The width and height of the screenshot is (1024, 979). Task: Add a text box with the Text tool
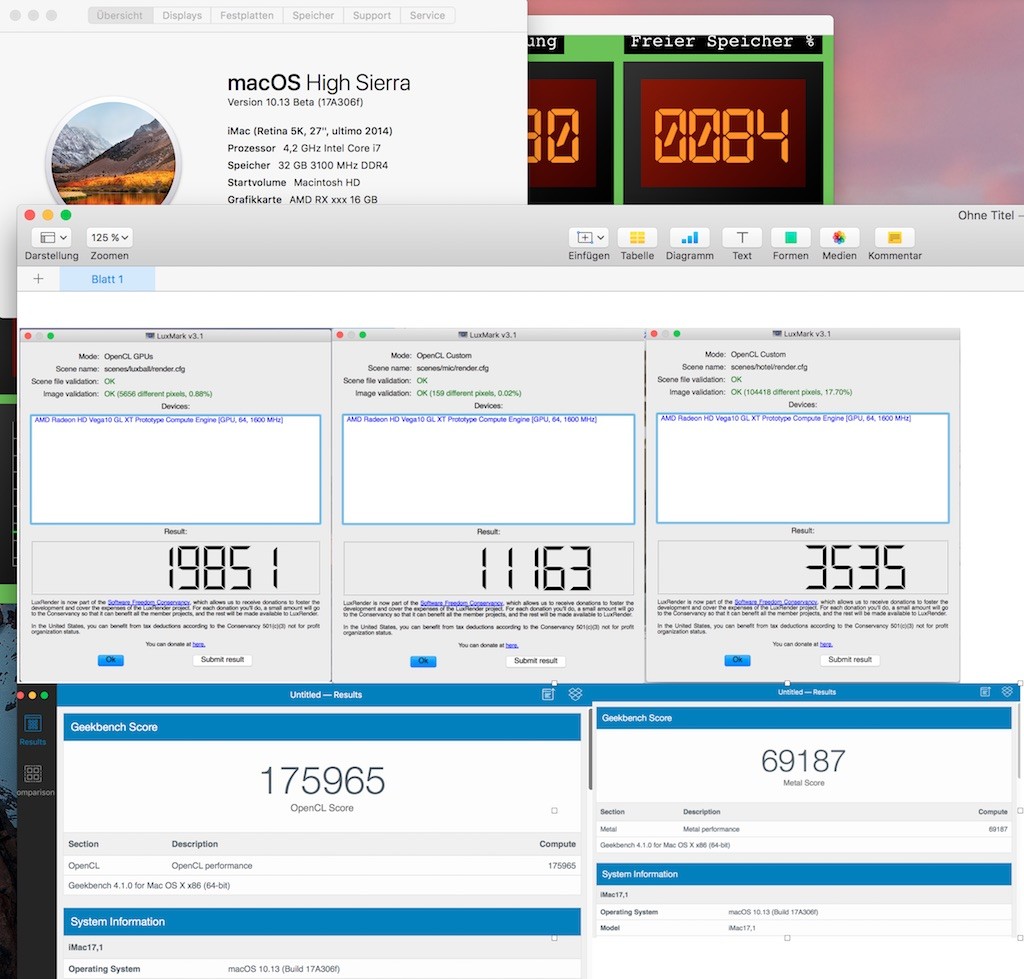click(x=741, y=238)
